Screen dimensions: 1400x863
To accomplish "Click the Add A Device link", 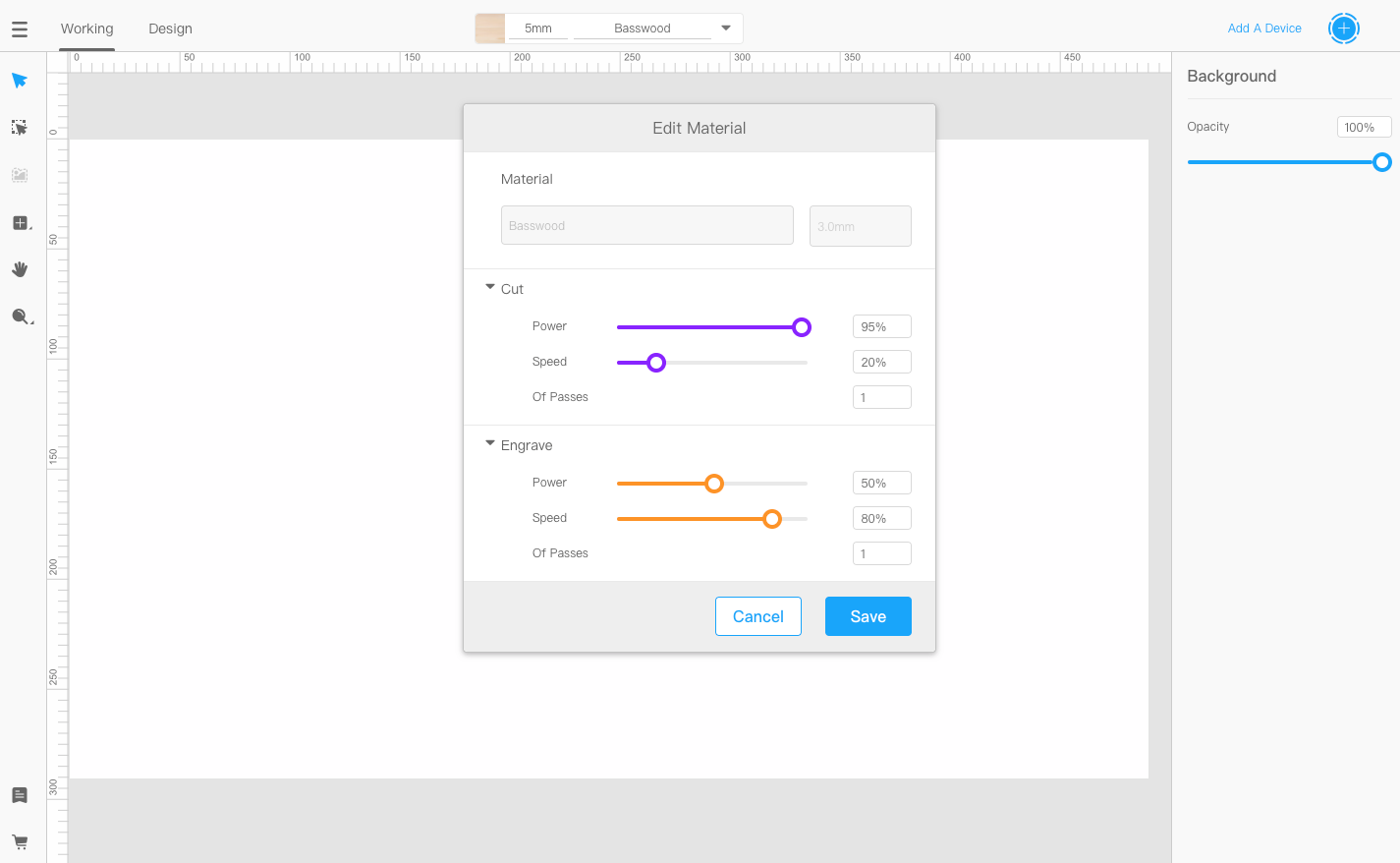I will [1264, 29].
